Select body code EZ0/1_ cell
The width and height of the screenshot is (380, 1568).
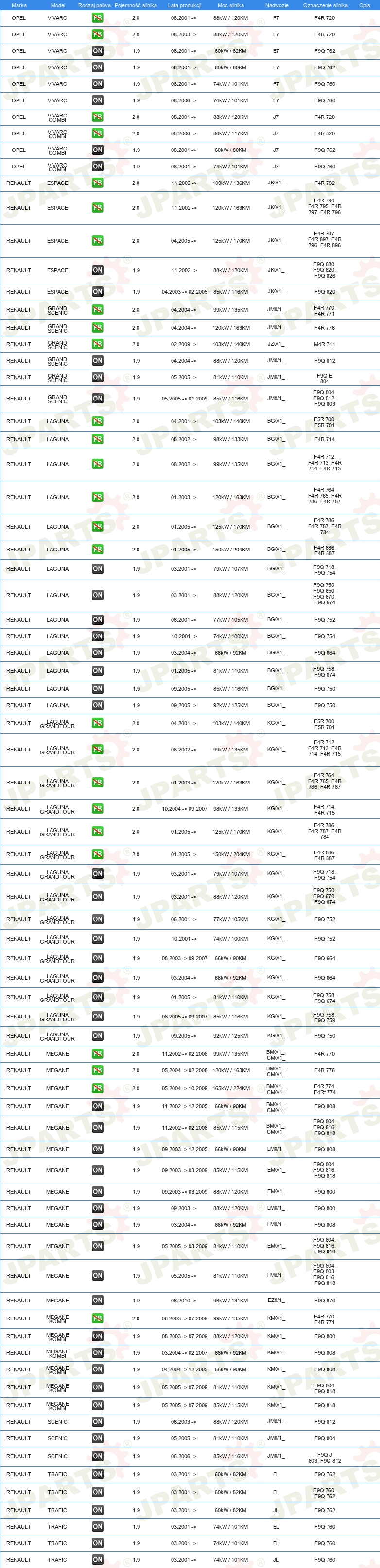276,1300
